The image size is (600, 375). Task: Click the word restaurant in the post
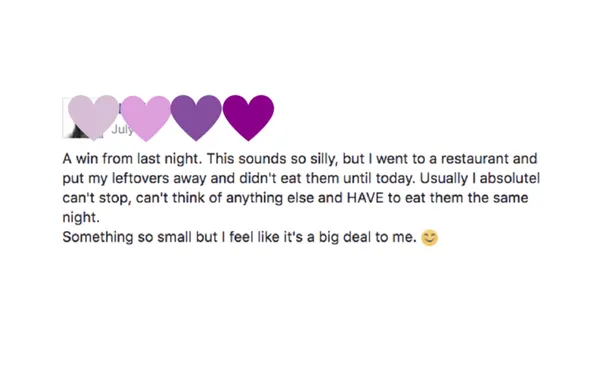(472, 158)
